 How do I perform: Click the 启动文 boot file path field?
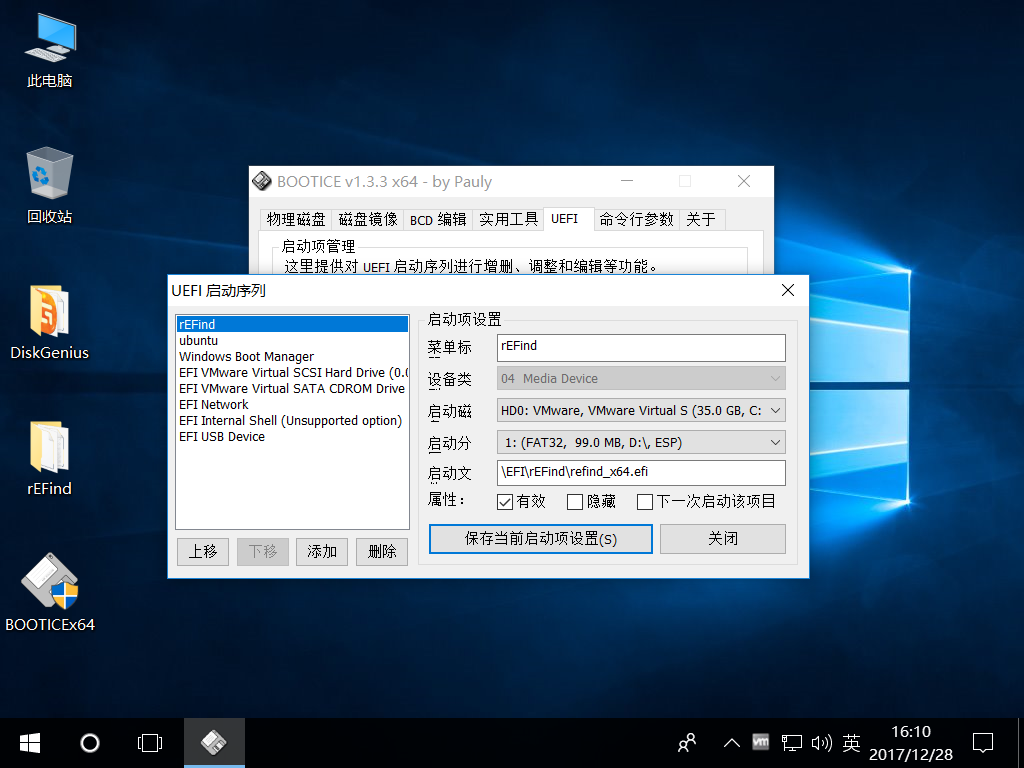tap(641, 473)
